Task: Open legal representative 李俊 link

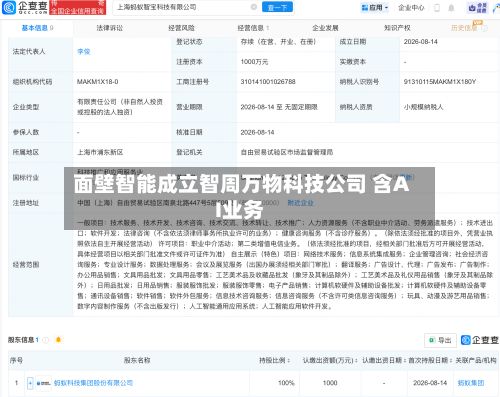Action: 84,52
